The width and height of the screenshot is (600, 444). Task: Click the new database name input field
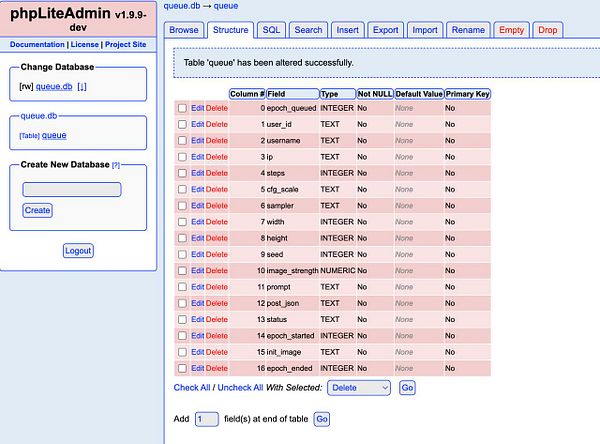(x=72, y=189)
